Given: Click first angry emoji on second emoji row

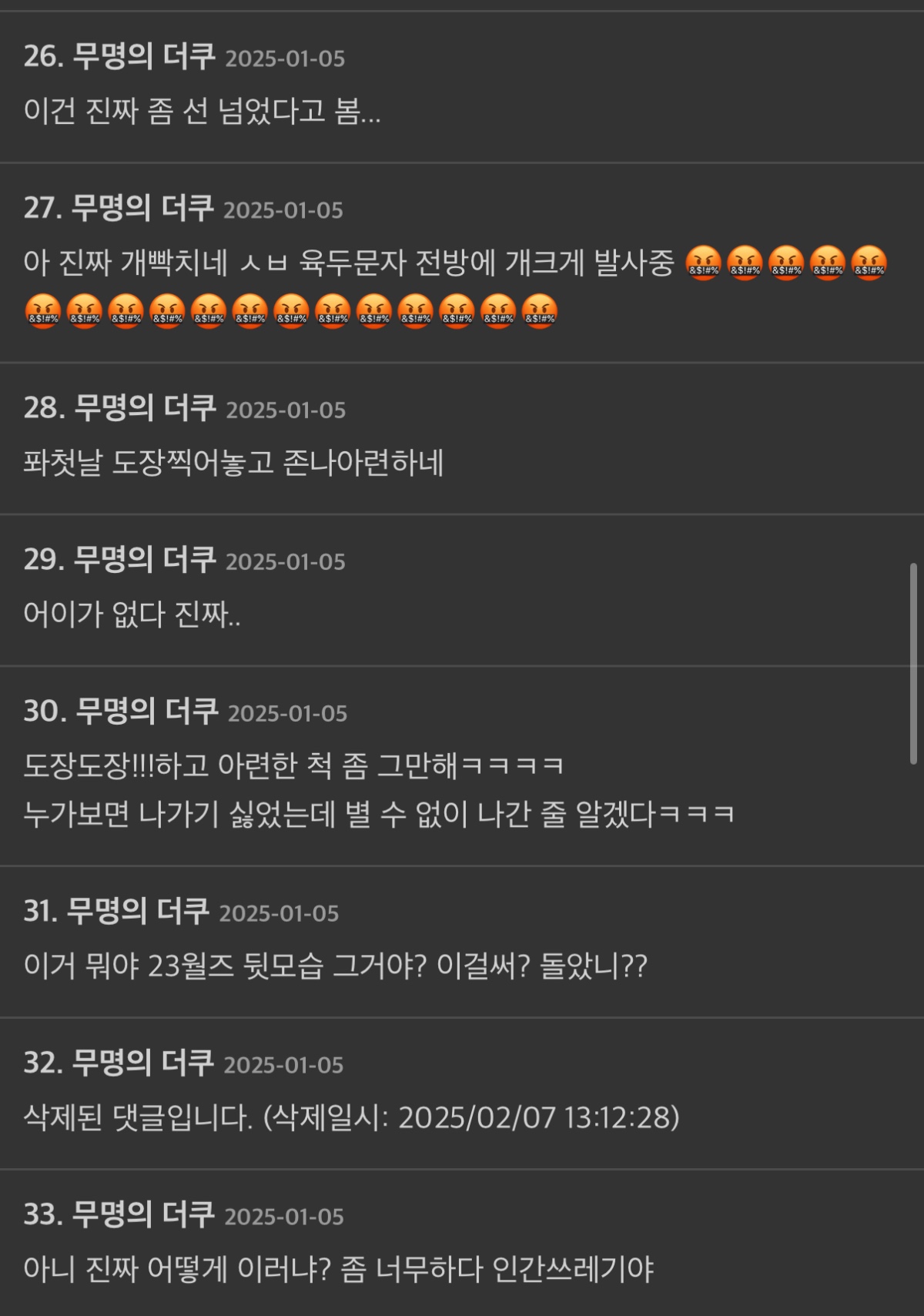Looking at the screenshot, I should coord(42,312).
